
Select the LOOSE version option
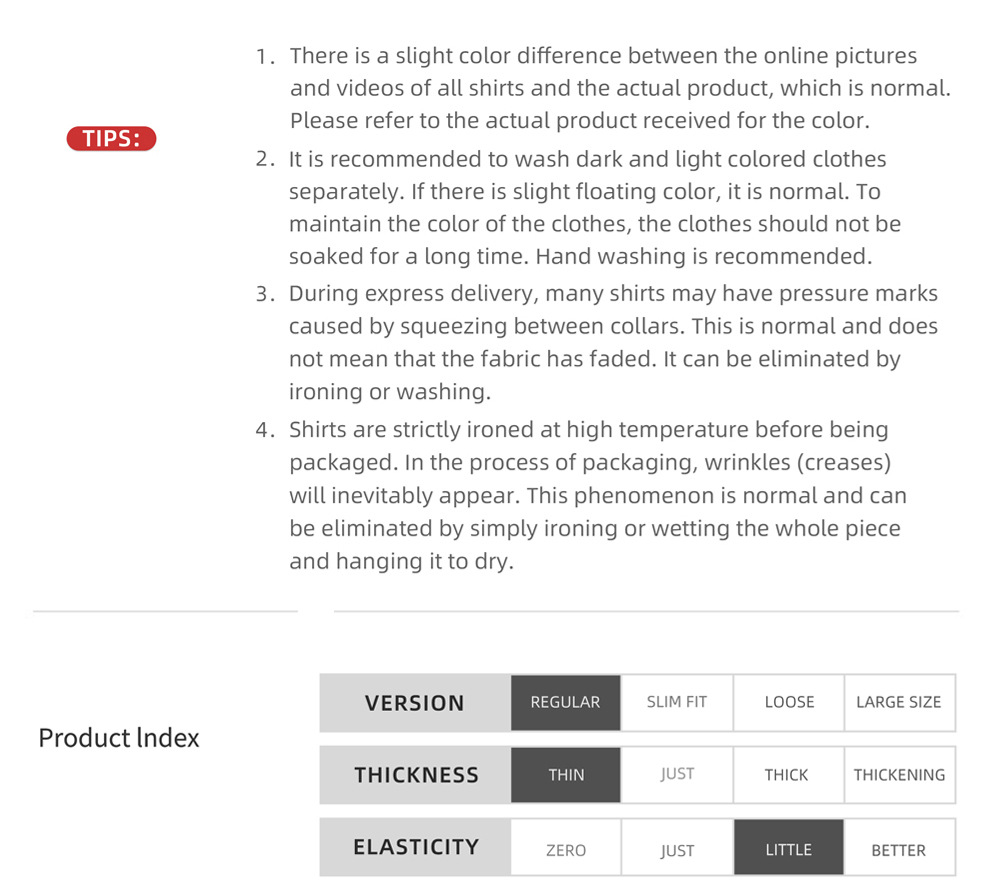click(x=789, y=702)
